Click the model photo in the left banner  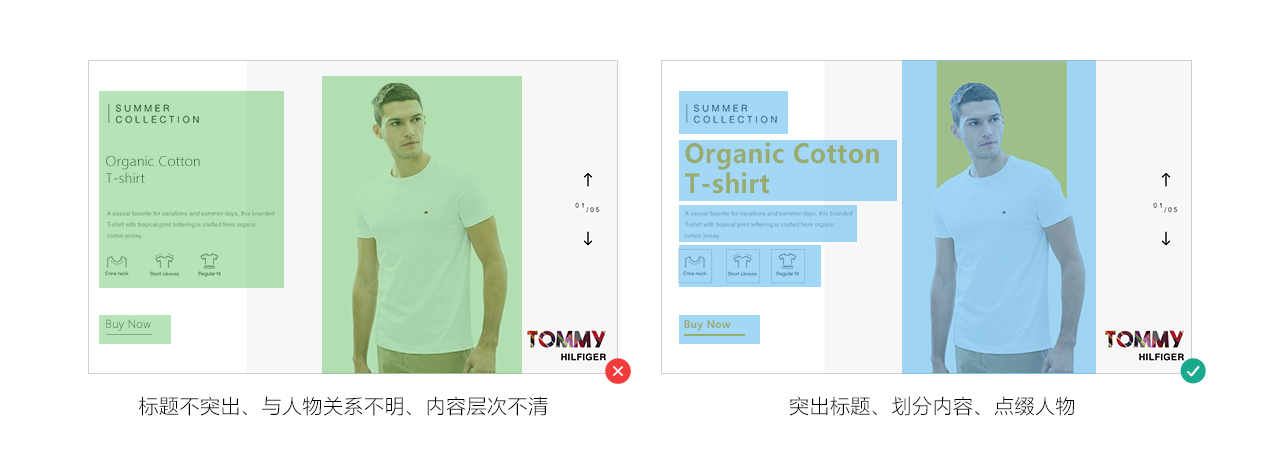[x=422, y=225]
